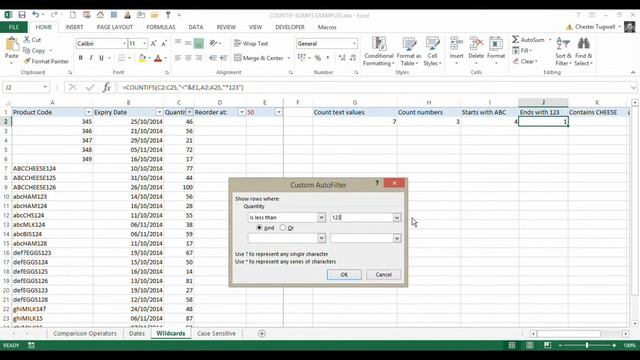Select the Or radio button
Screen dimensions: 640x360
pos(283,228)
